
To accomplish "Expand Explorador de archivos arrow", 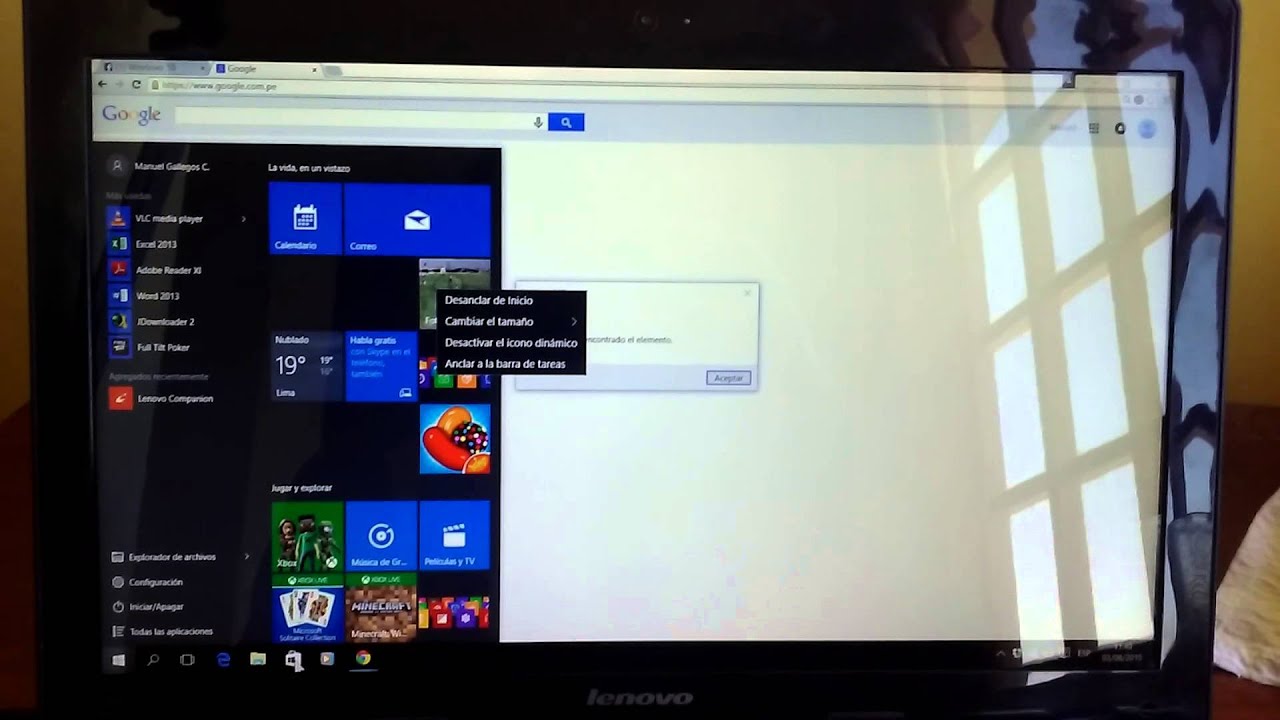I will (x=247, y=557).
